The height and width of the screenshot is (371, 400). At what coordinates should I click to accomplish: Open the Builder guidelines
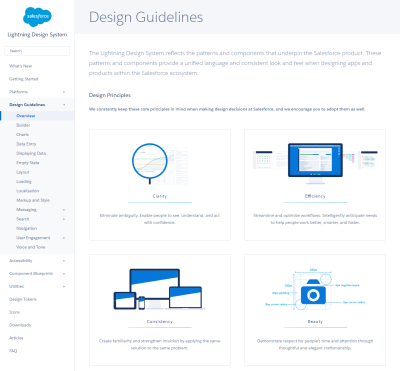(x=23, y=125)
